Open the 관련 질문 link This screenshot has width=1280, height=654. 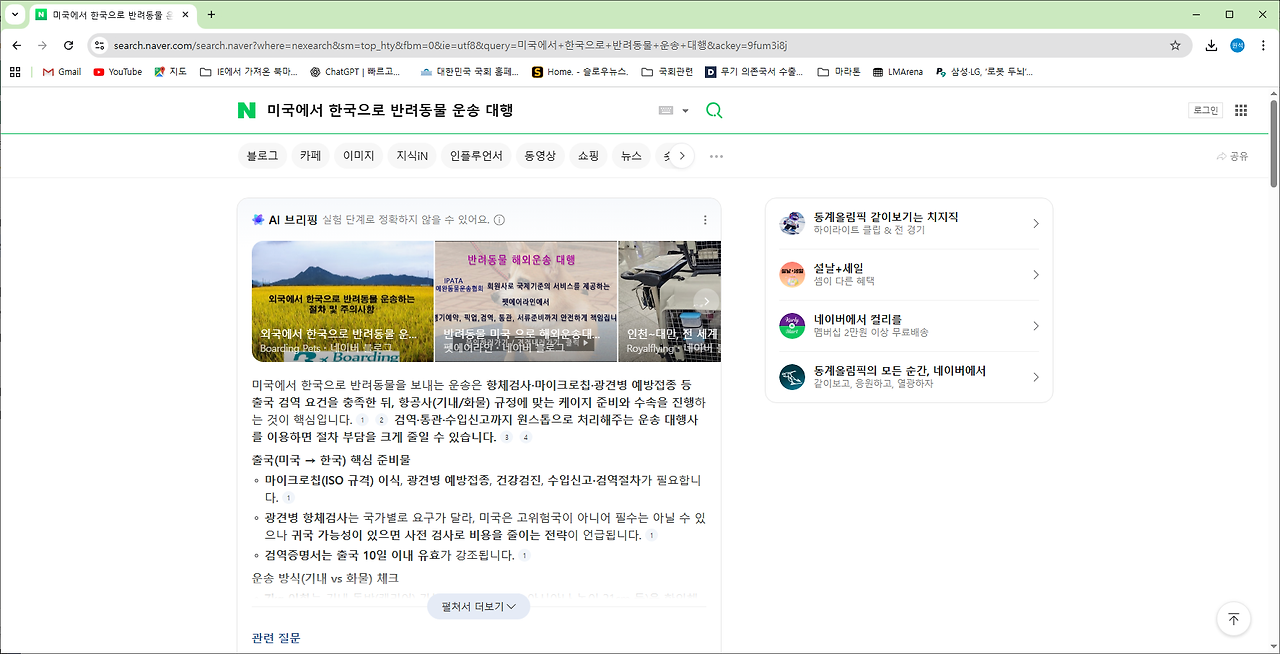(x=275, y=637)
